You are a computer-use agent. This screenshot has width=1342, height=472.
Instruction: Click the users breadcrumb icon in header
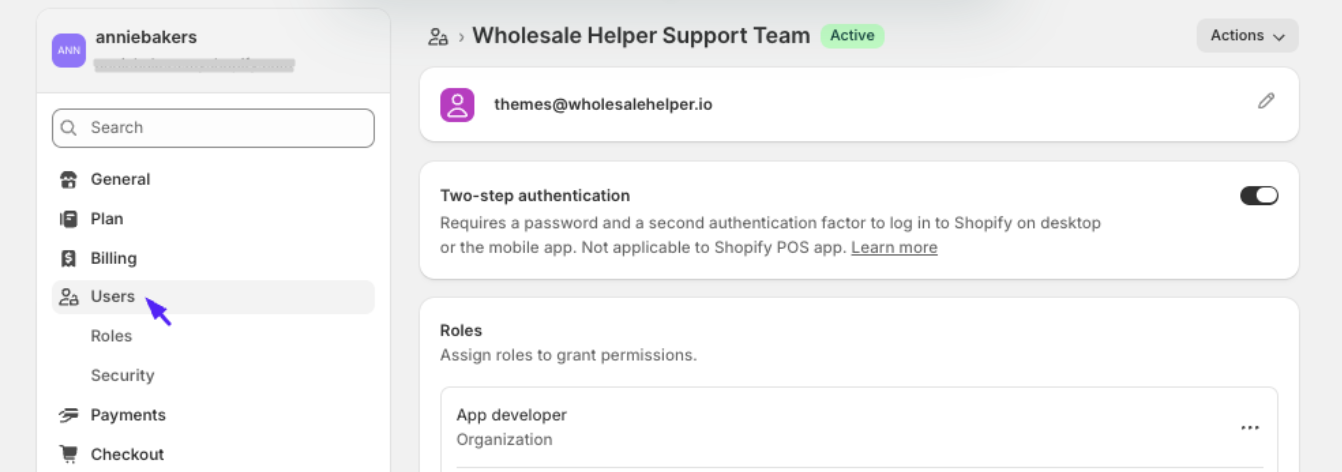437,37
